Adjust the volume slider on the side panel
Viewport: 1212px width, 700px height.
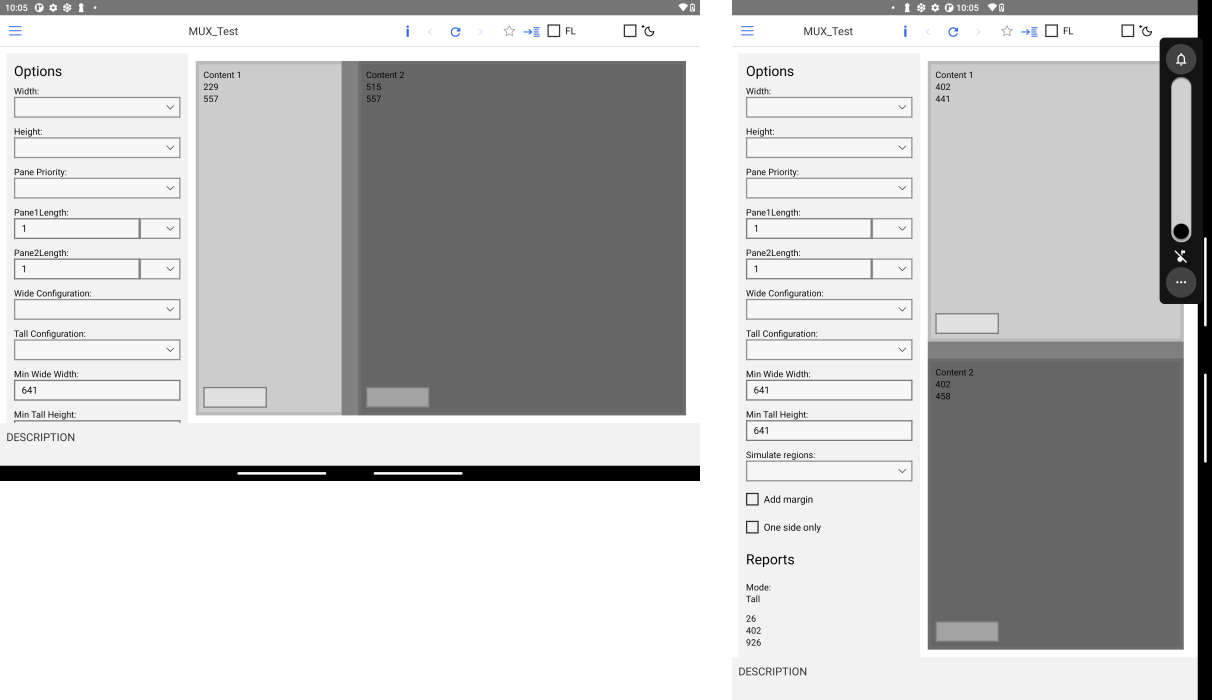[x=1181, y=175]
